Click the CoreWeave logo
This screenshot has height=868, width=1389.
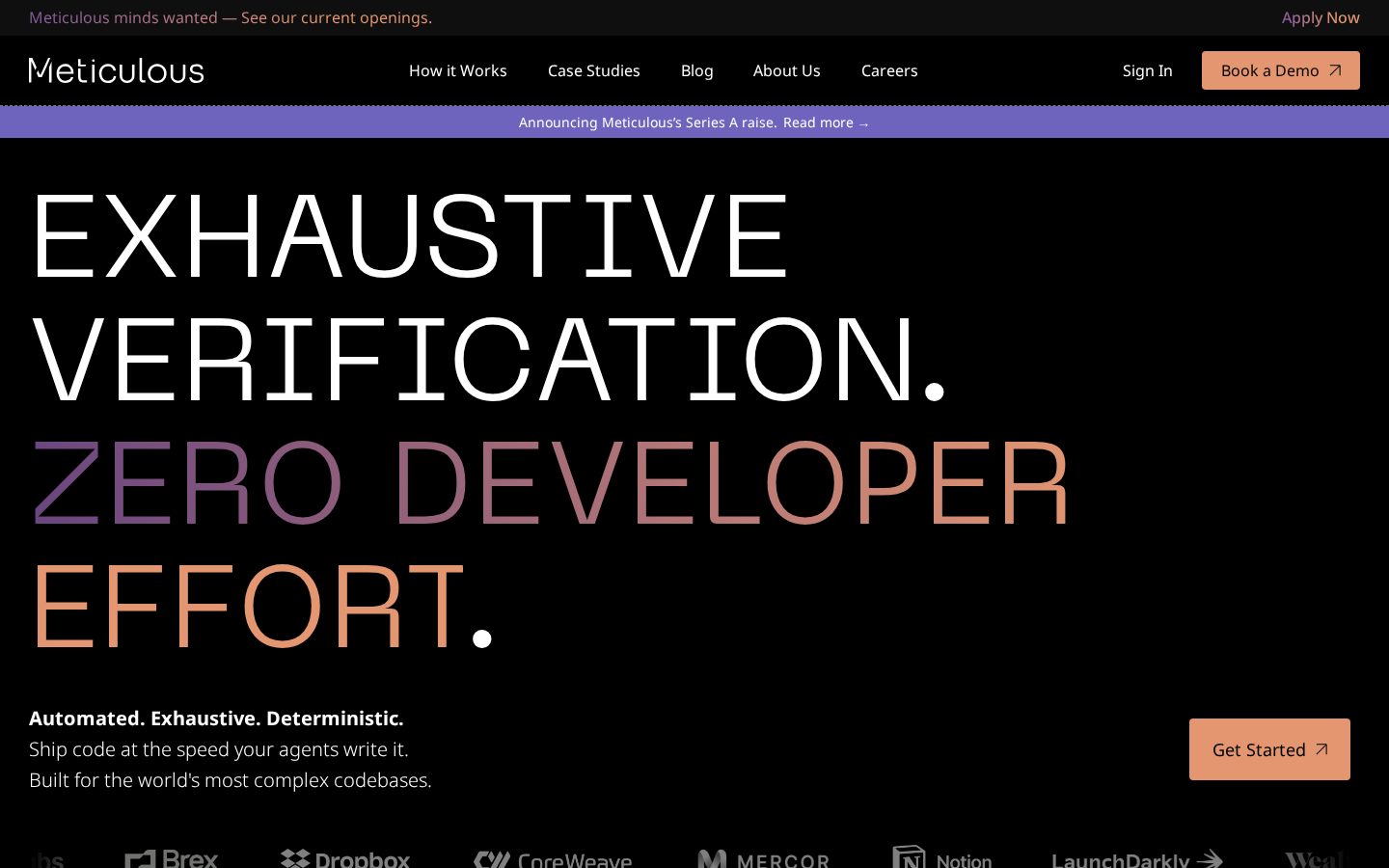[553, 858]
